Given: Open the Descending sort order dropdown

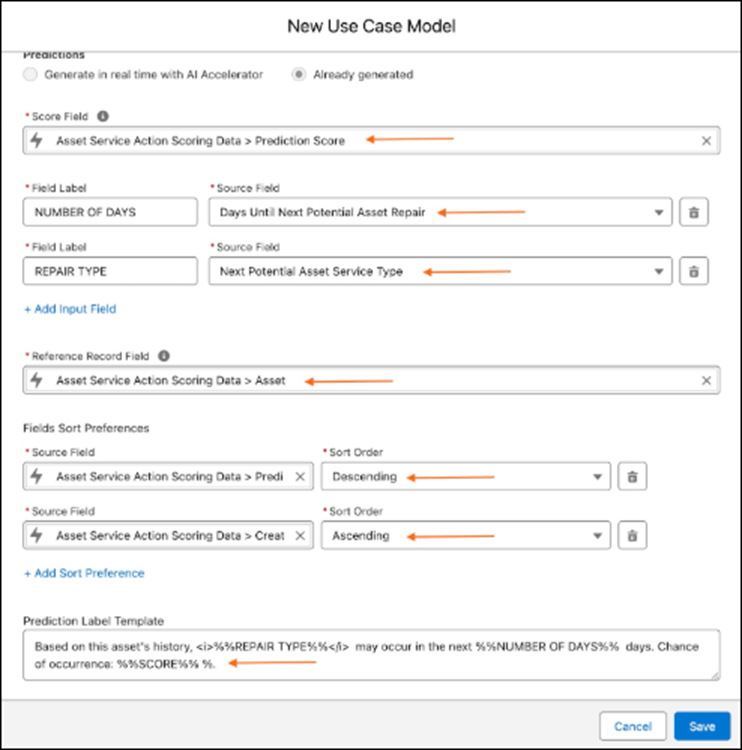Looking at the screenshot, I should 465,476.
